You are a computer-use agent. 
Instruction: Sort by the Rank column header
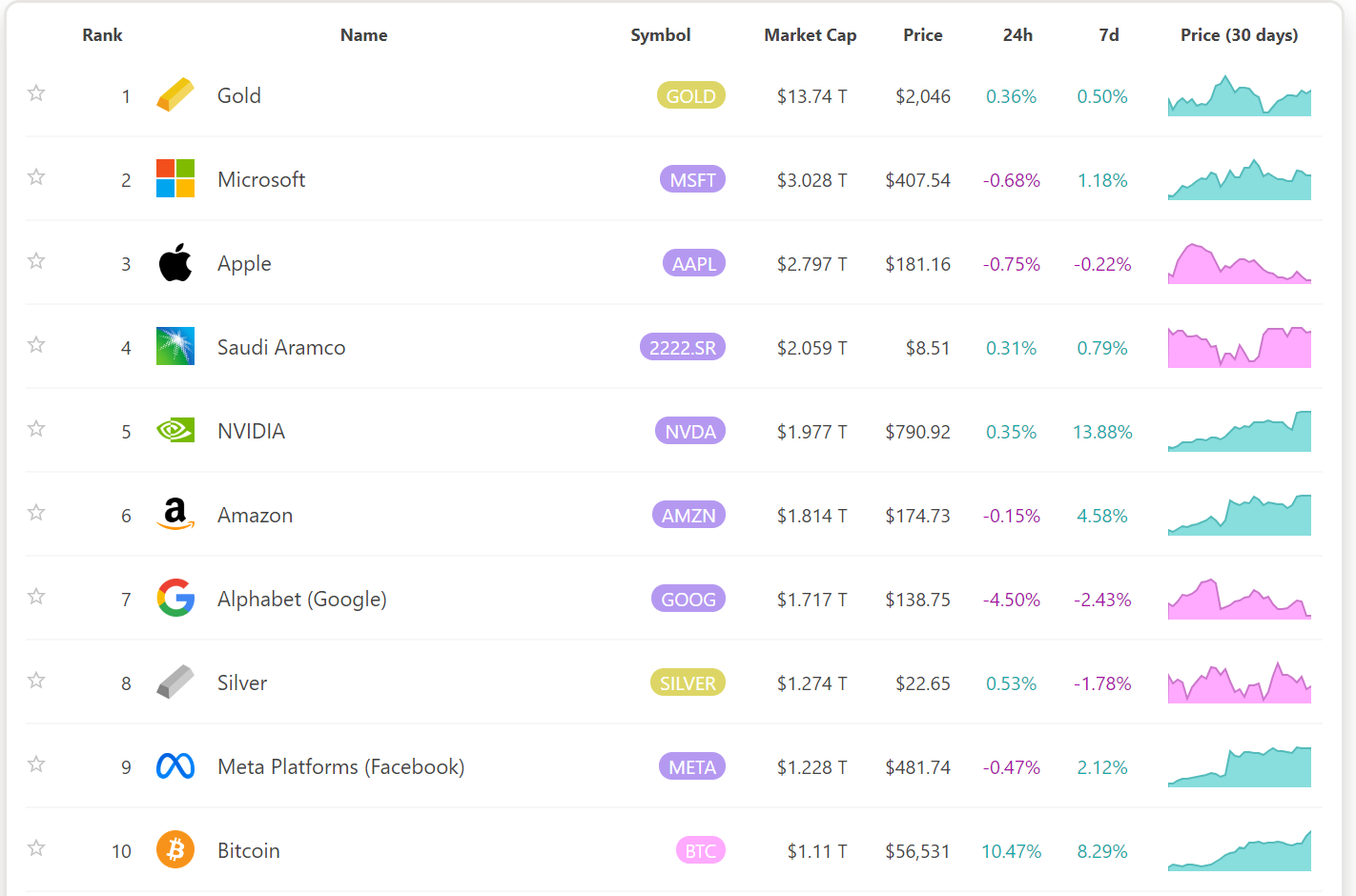[x=102, y=35]
